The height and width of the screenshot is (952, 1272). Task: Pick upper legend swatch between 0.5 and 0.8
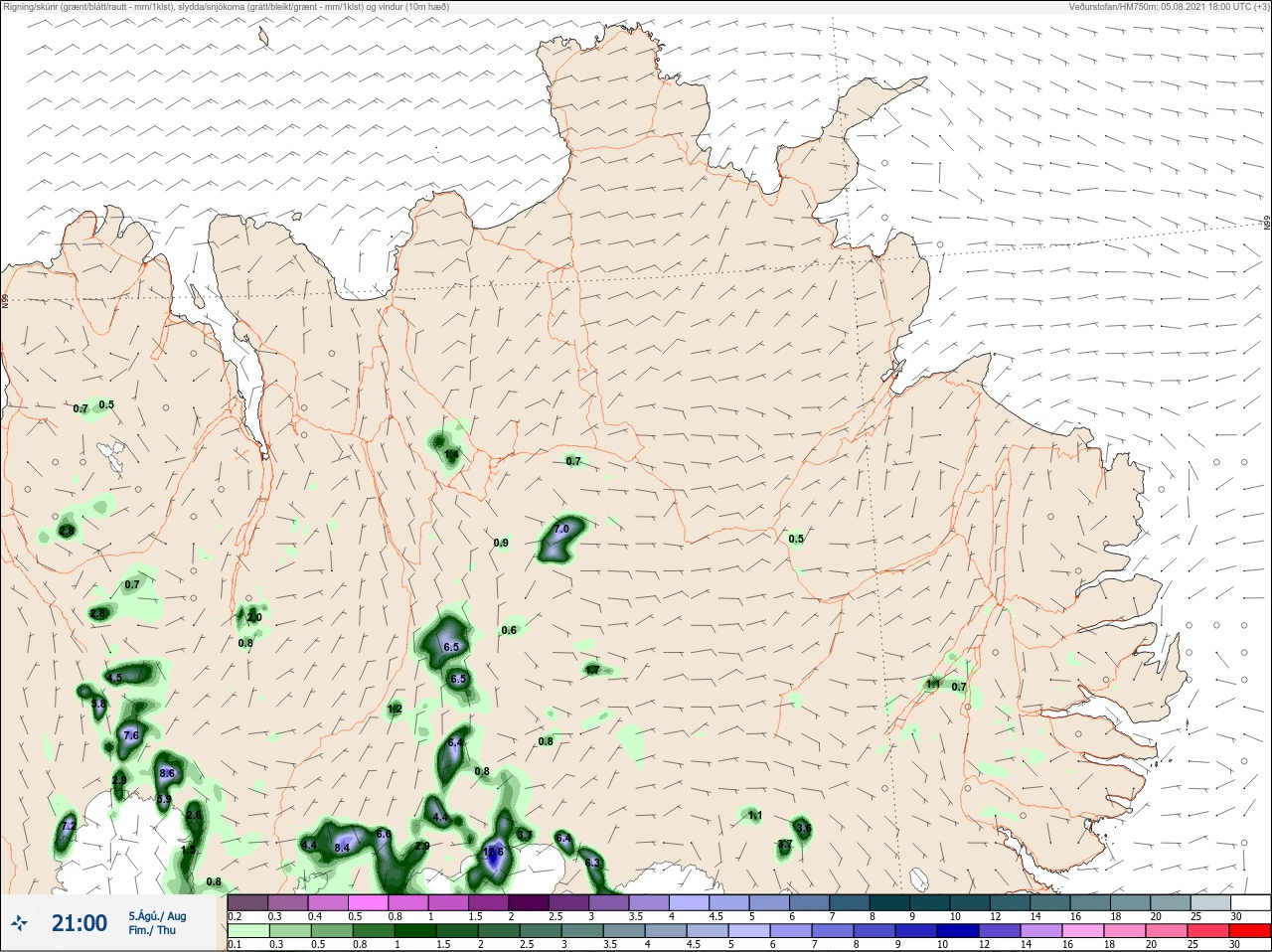pos(369,902)
